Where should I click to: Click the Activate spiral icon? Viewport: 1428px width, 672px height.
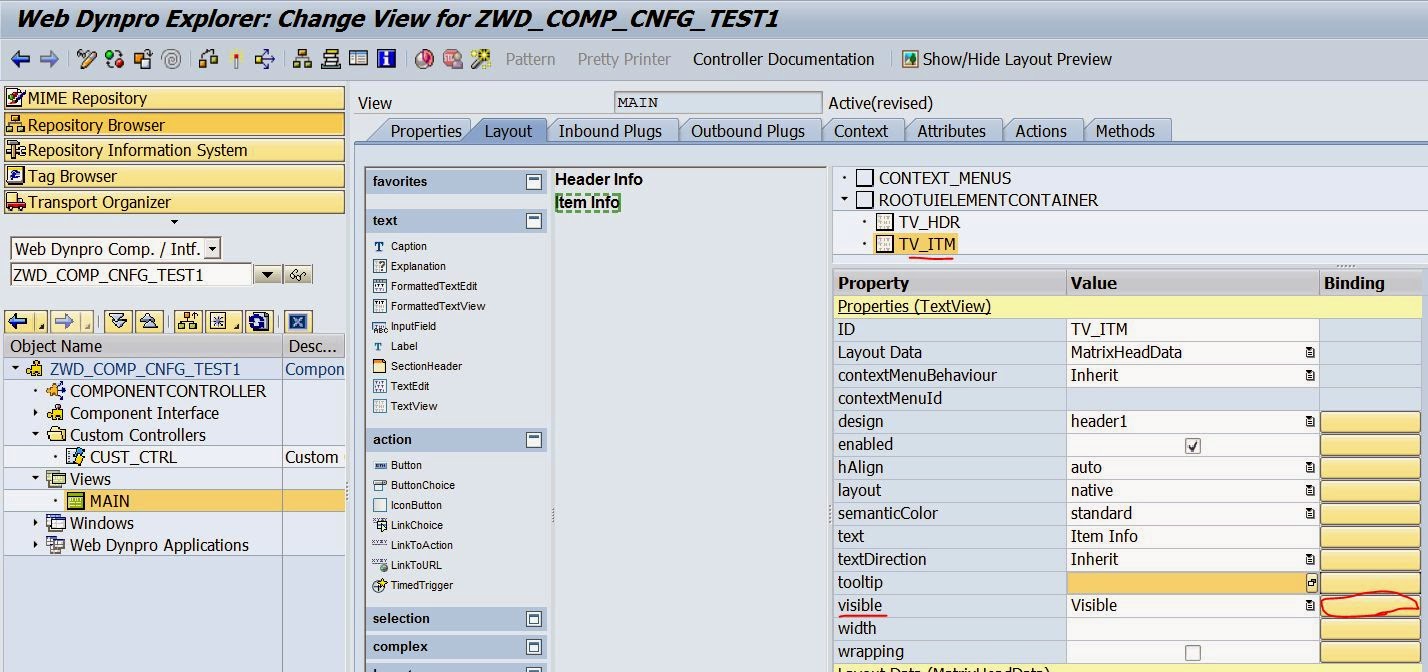[172, 60]
